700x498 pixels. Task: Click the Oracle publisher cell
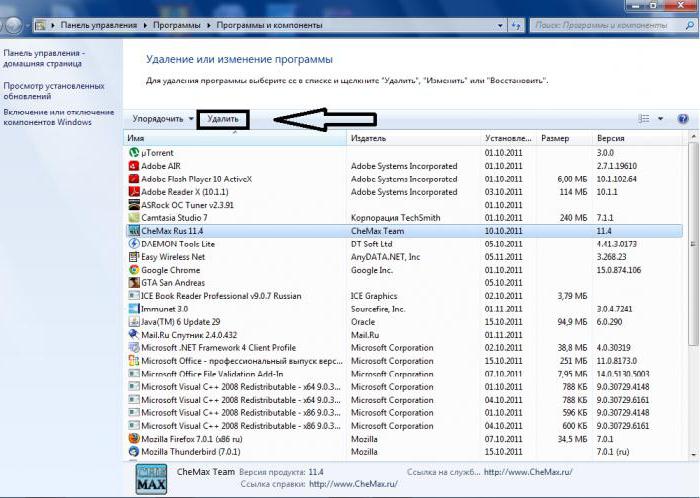pos(363,322)
